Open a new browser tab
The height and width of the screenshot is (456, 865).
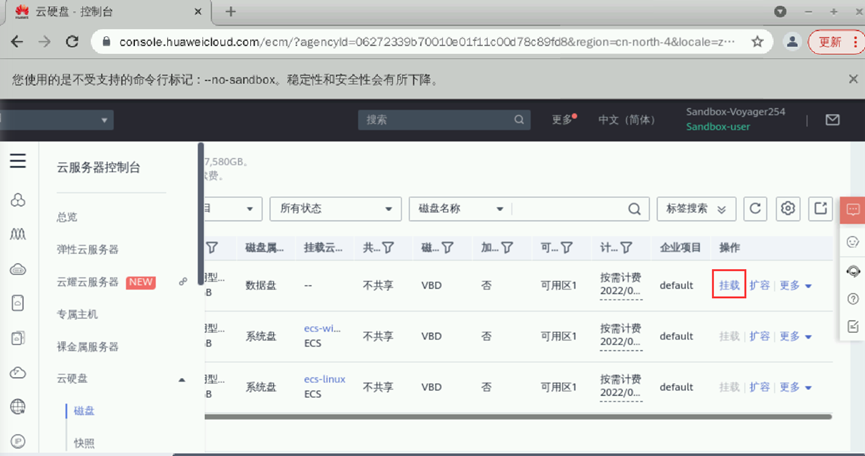[x=231, y=12]
